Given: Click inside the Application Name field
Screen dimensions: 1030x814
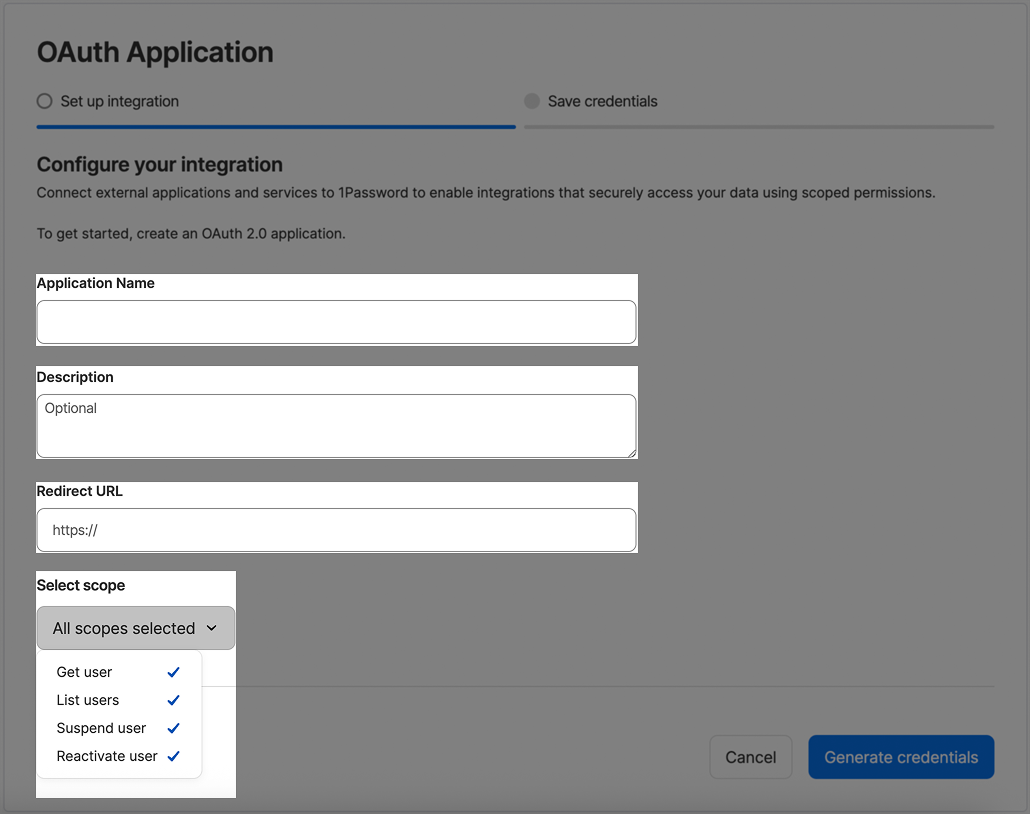Looking at the screenshot, I should click(336, 322).
